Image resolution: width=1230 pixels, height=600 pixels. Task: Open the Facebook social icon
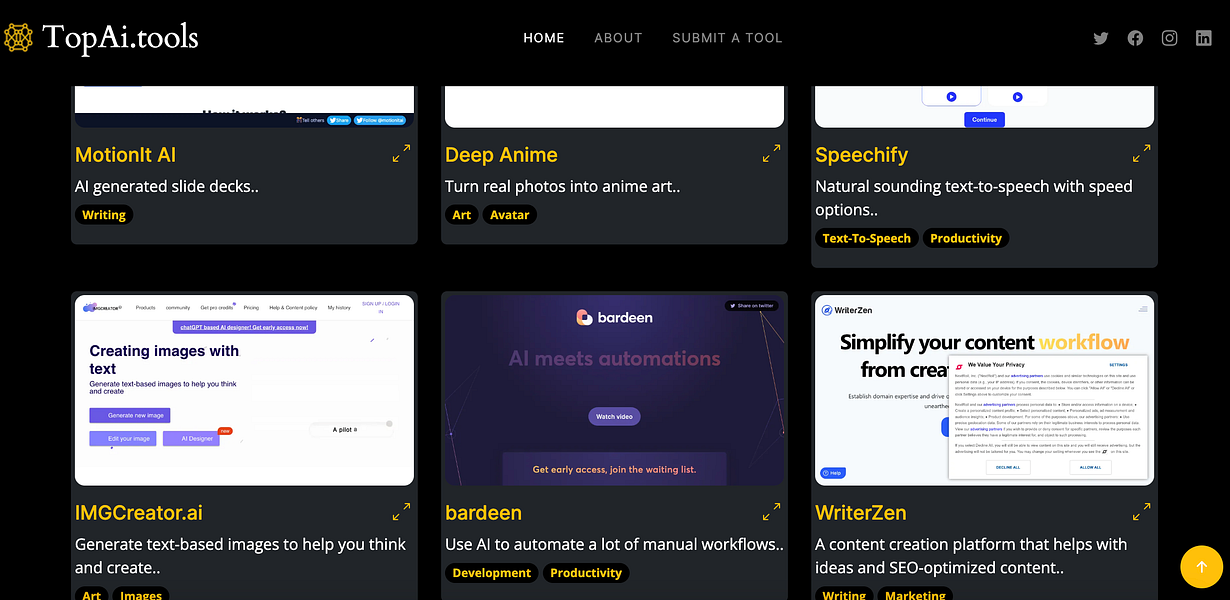[1135, 38]
